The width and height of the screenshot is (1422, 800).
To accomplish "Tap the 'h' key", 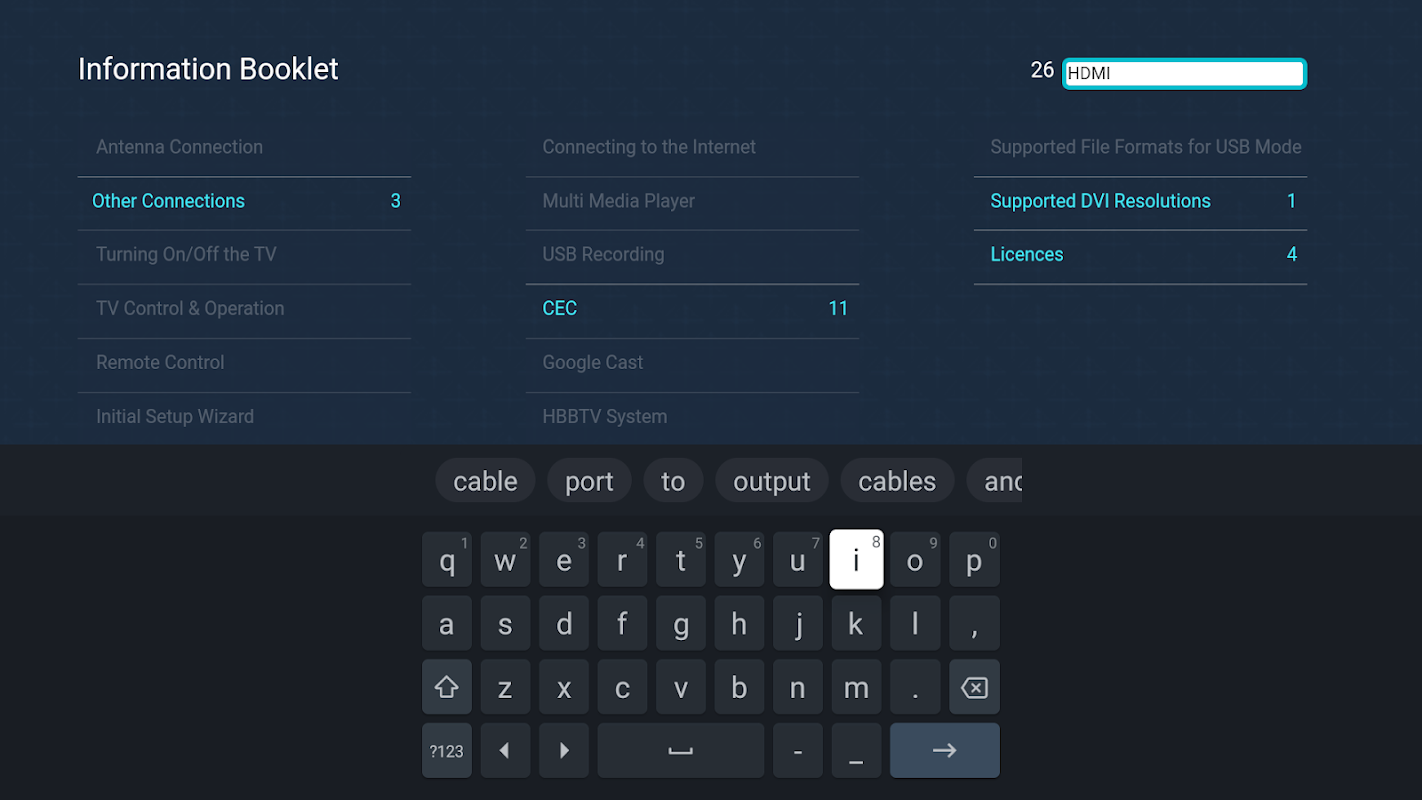I will (739, 623).
